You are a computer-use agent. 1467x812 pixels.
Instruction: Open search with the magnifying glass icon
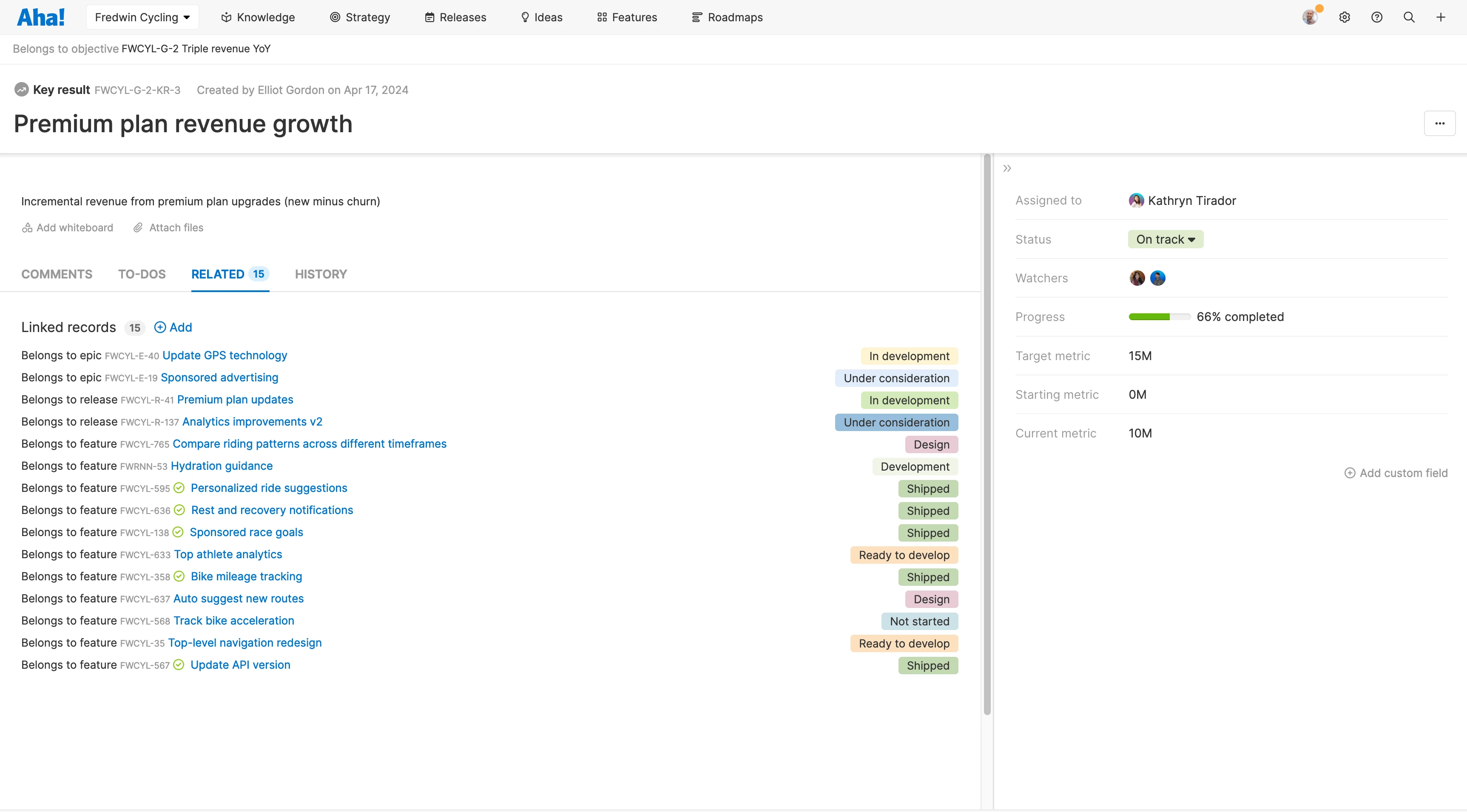(x=1409, y=17)
